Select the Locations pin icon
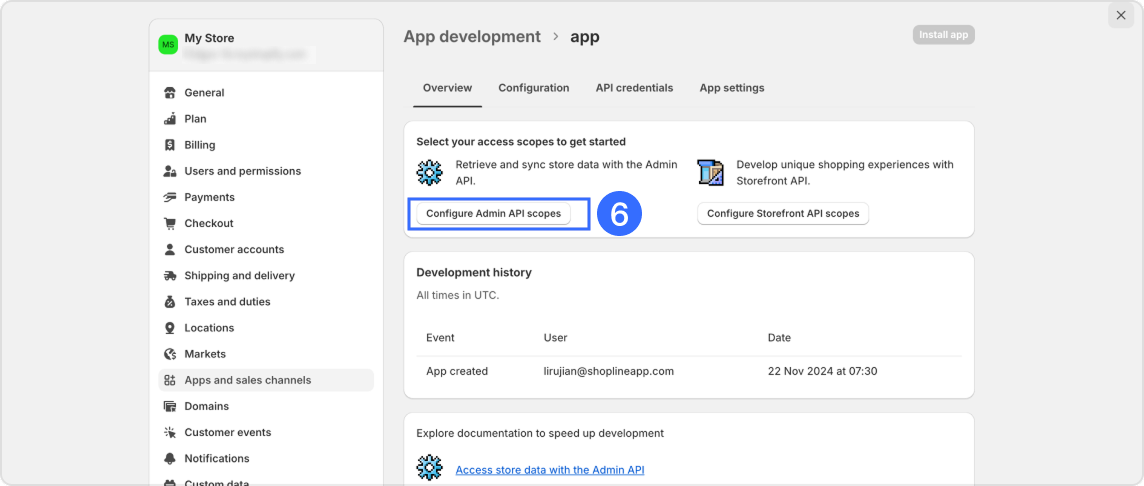 tap(170, 328)
